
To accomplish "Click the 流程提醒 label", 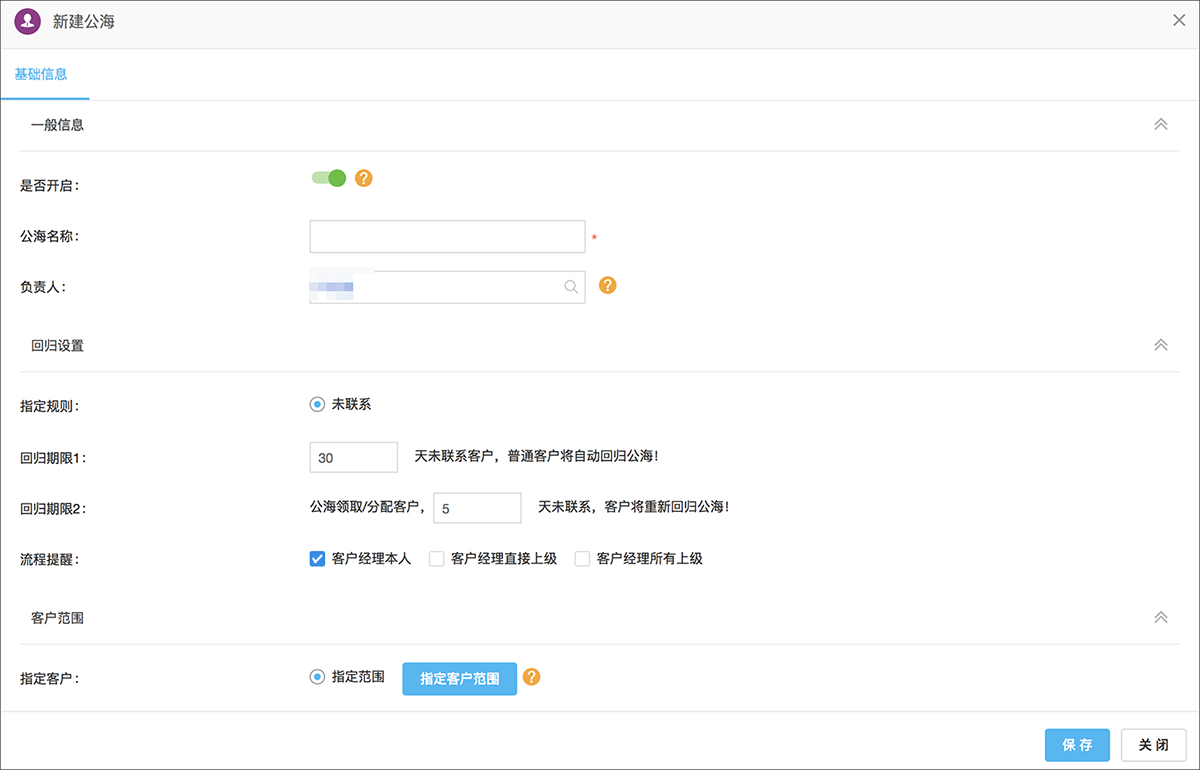I will pyautogui.click(x=50, y=560).
